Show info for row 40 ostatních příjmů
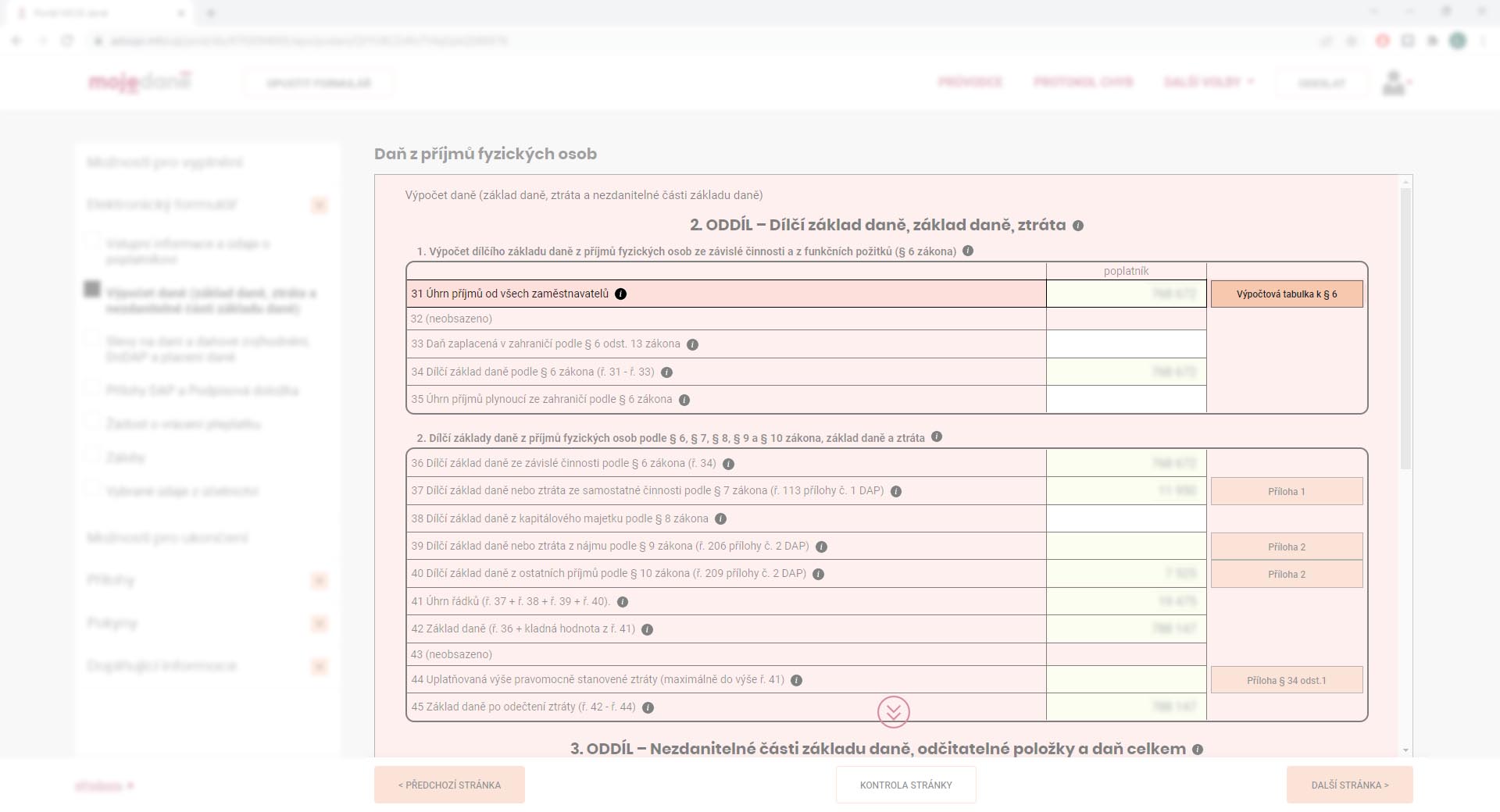 [818, 574]
